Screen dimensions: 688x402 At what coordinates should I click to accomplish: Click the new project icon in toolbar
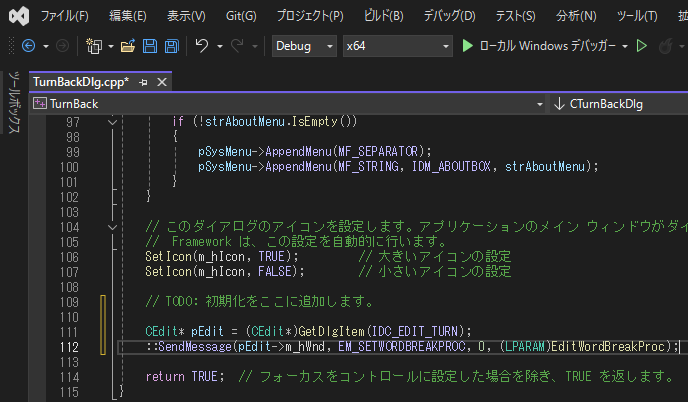pyautogui.click(x=95, y=46)
